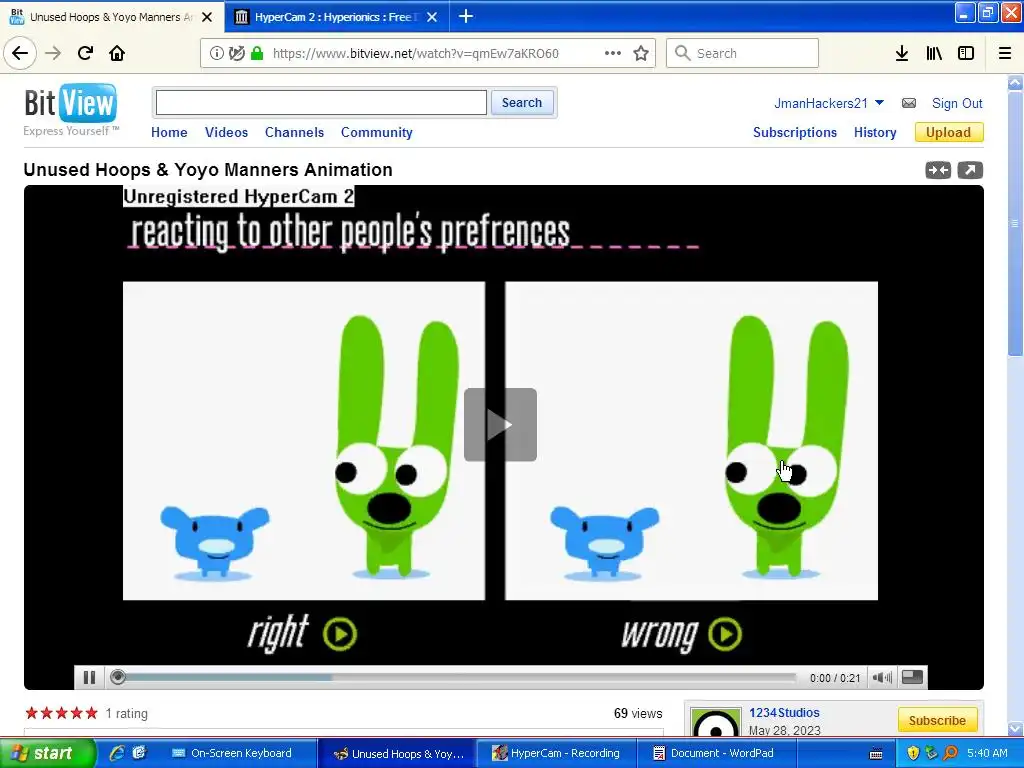Click the BitView logo
Image resolution: width=1024 pixels, height=768 pixels.
tap(71, 109)
